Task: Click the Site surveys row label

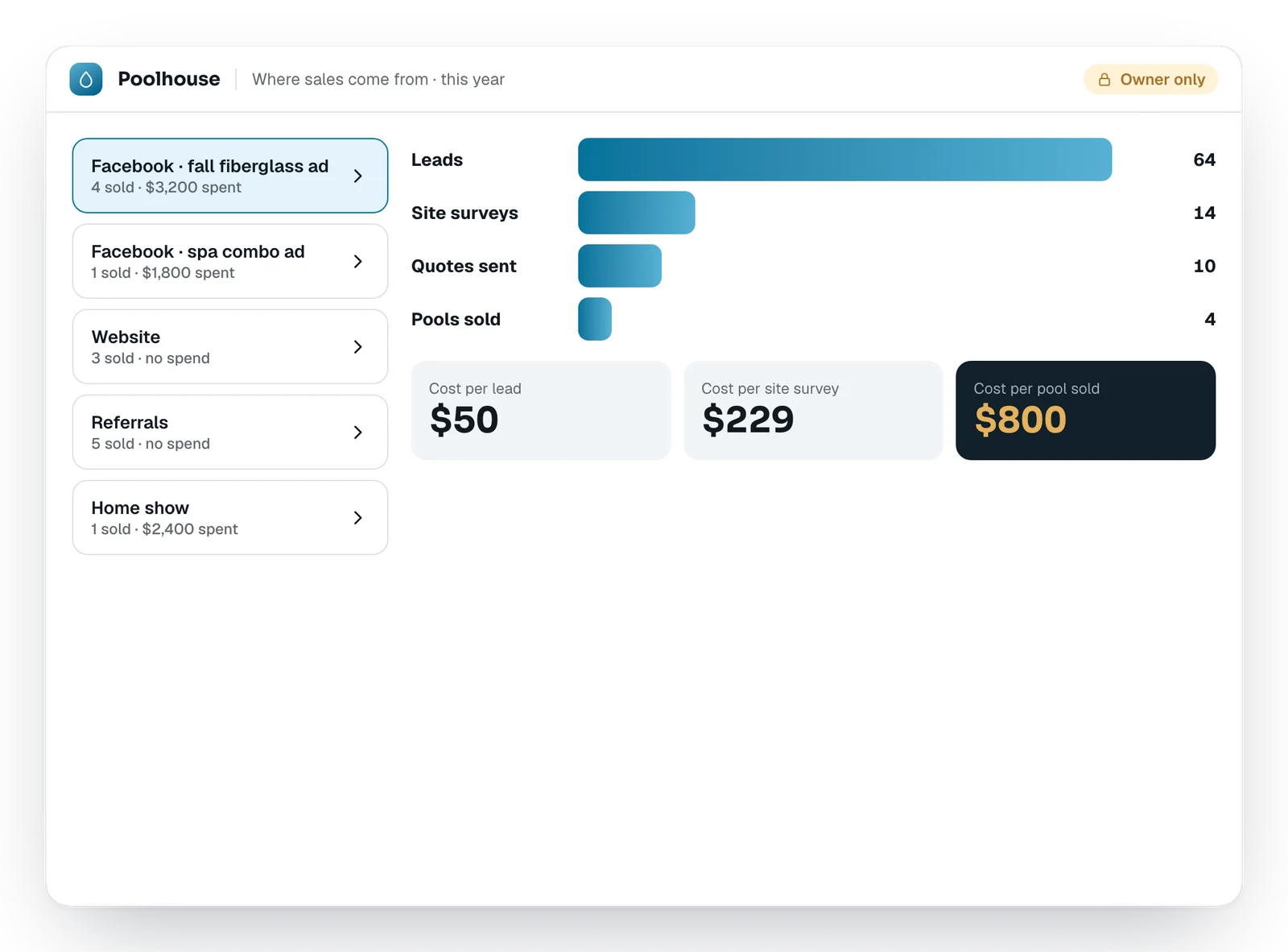Action: pos(464,213)
